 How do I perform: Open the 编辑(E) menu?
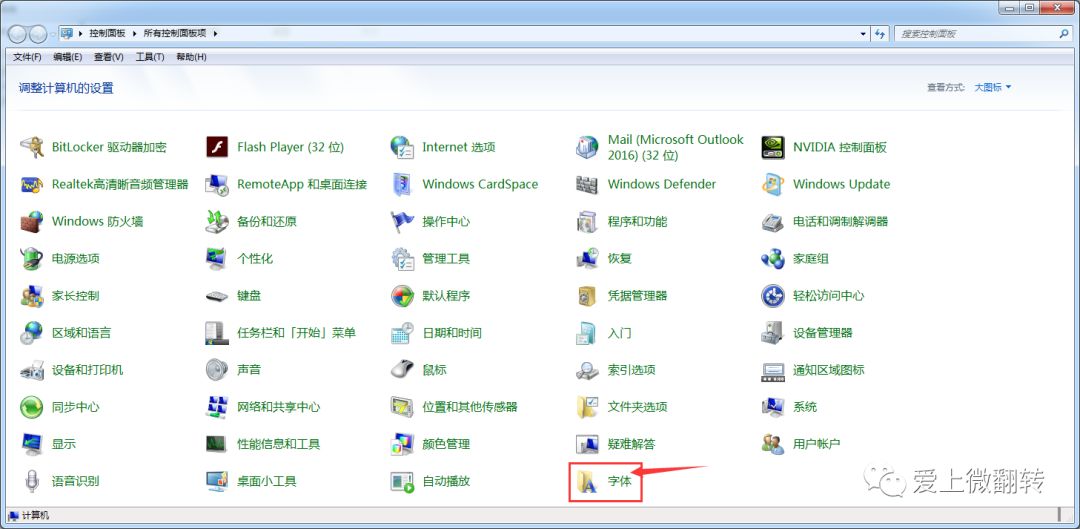click(68, 57)
